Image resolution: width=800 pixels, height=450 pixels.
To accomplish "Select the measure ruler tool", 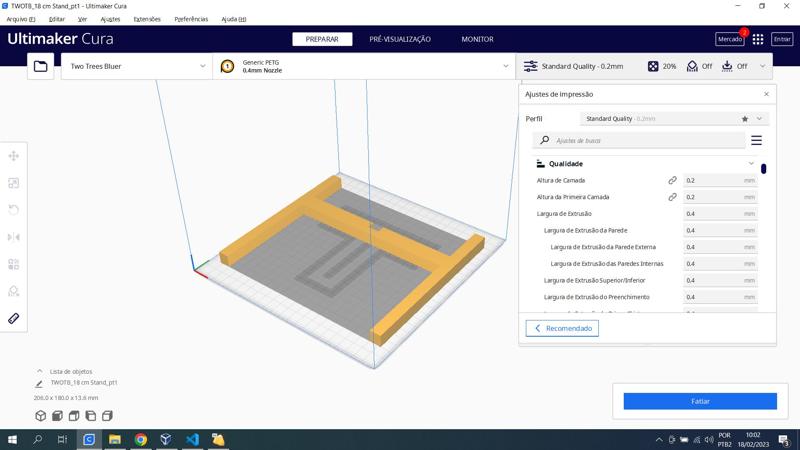I will pos(14,318).
